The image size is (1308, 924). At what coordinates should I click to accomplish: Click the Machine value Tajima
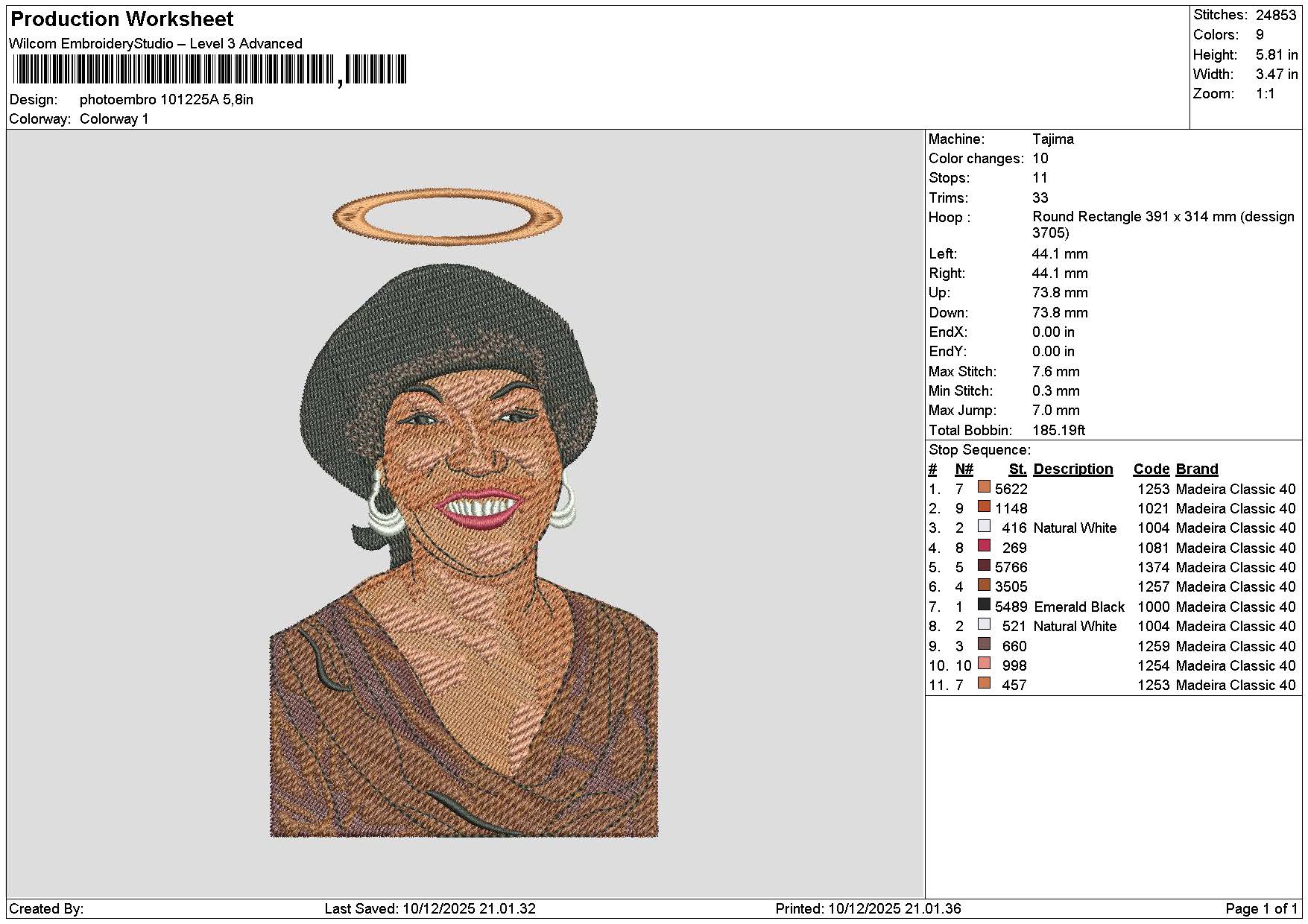(1052, 139)
